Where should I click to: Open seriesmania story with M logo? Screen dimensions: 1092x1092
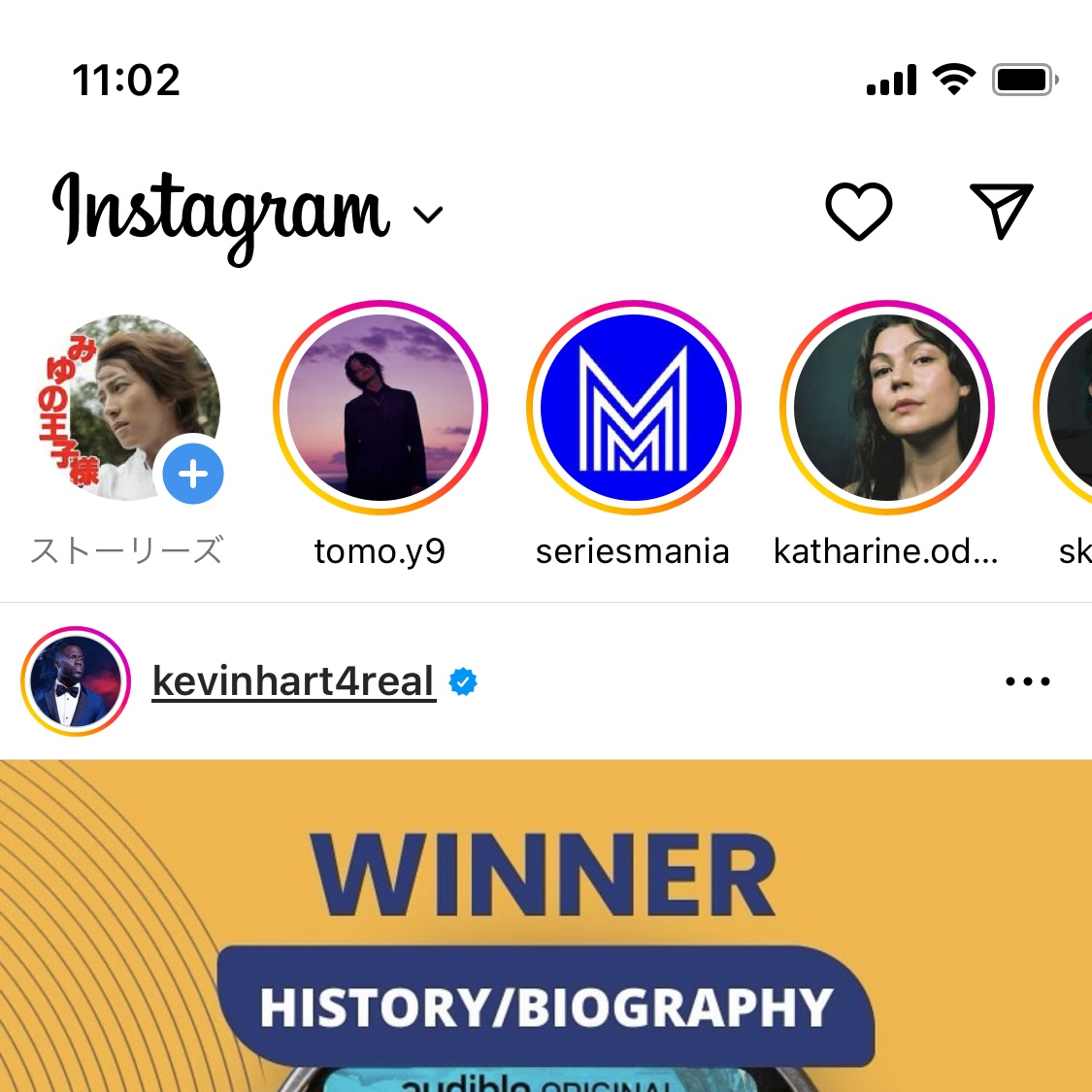click(634, 408)
